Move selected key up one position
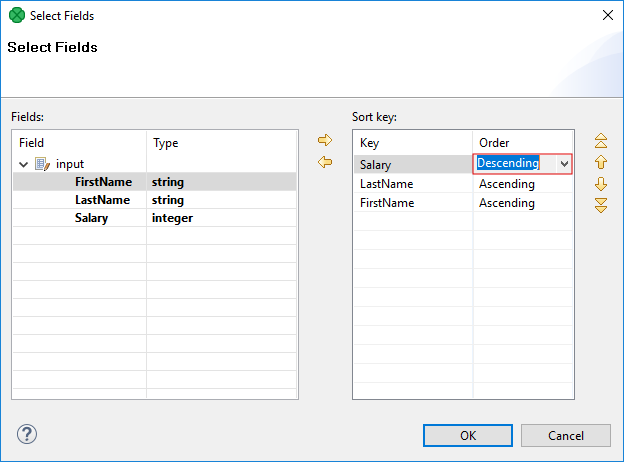This screenshot has height=462, width=624. point(601,162)
